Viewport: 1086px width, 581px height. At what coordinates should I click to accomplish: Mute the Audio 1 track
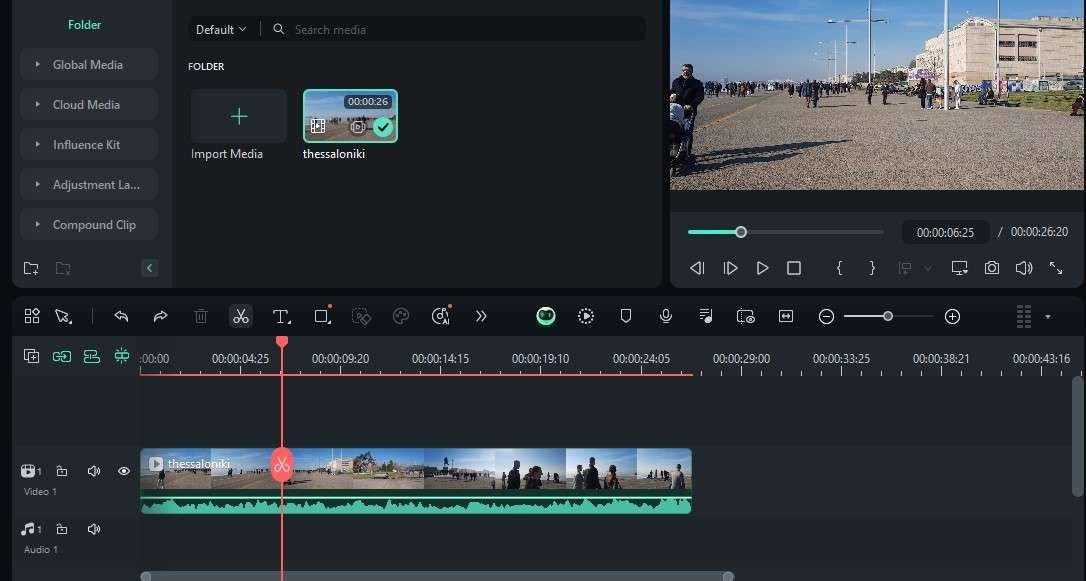click(x=94, y=529)
